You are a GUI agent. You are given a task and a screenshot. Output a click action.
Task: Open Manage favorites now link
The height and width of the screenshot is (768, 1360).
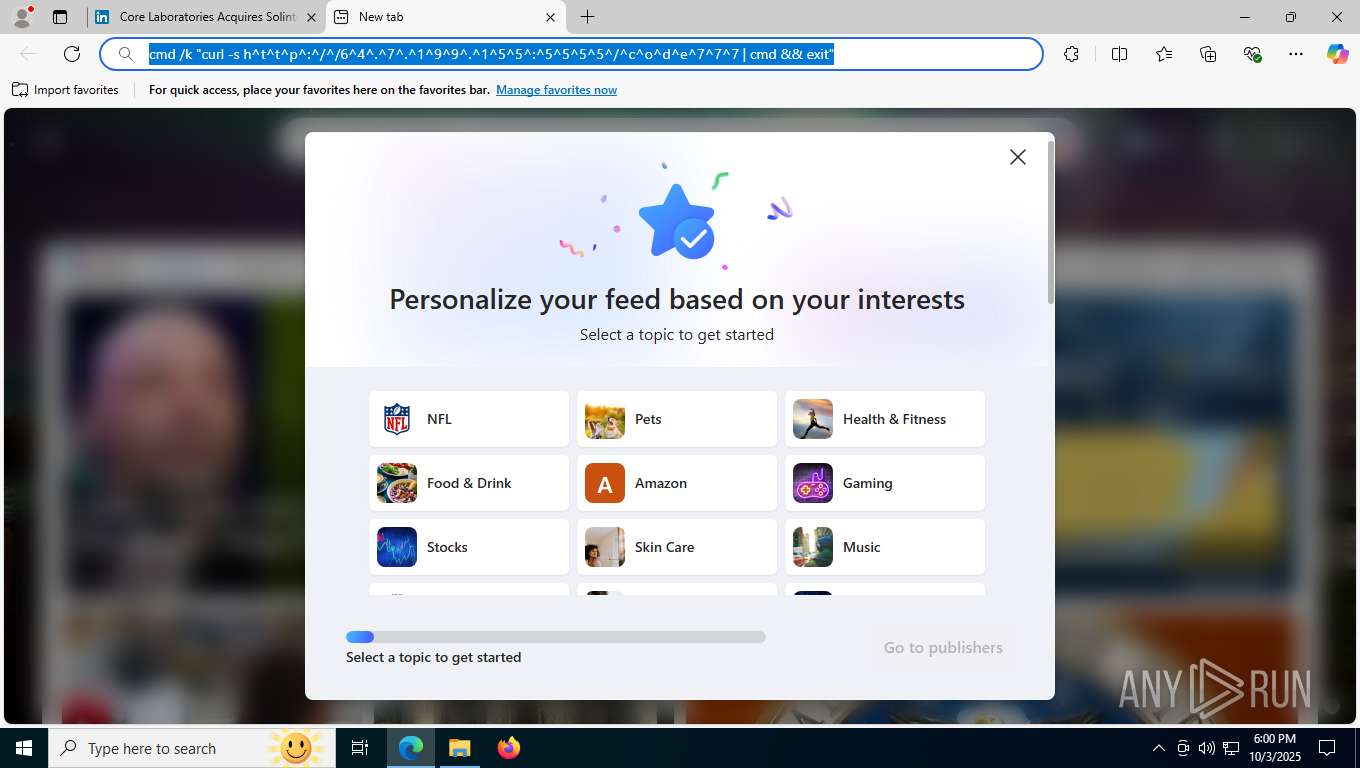556,90
